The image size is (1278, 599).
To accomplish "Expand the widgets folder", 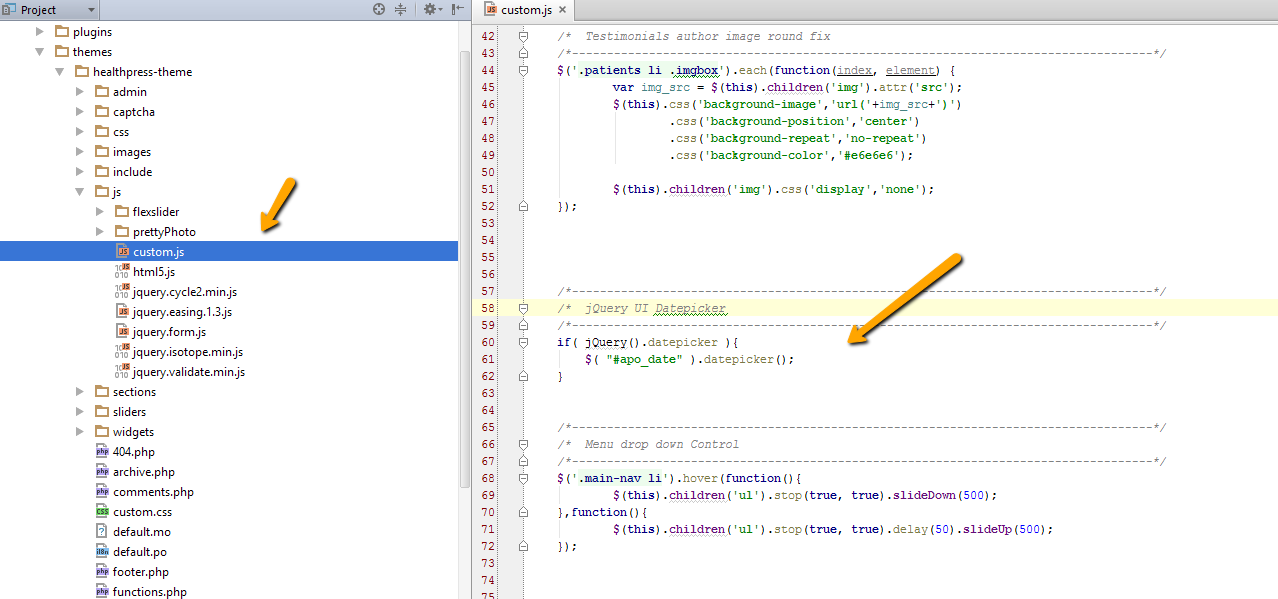I will point(80,432).
